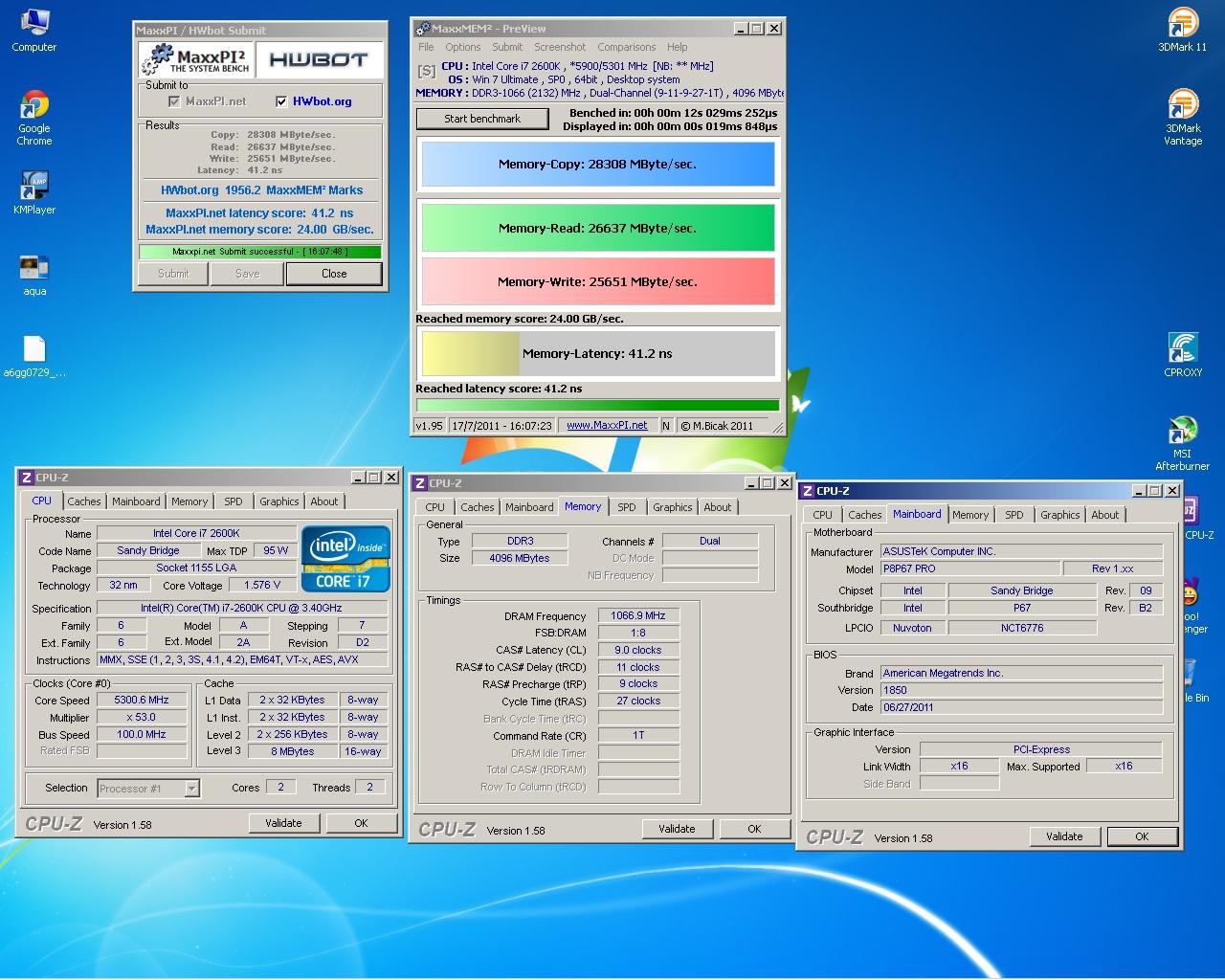
Task: Click the Core Voltage 1.576 V field
Action: tap(262, 585)
